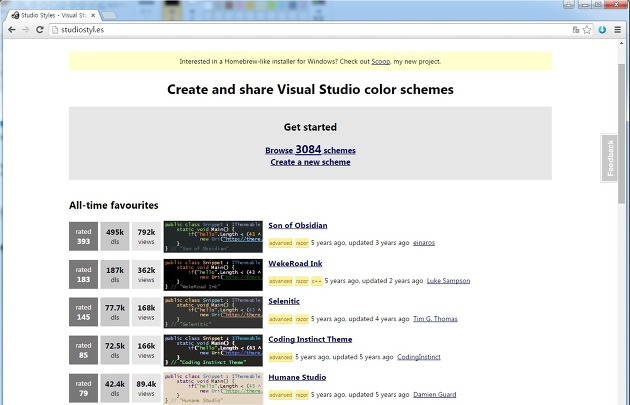The height and width of the screenshot is (405, 630).
Task: Click the Selenitic code preview thumbnail
Action: click(213, 312)
